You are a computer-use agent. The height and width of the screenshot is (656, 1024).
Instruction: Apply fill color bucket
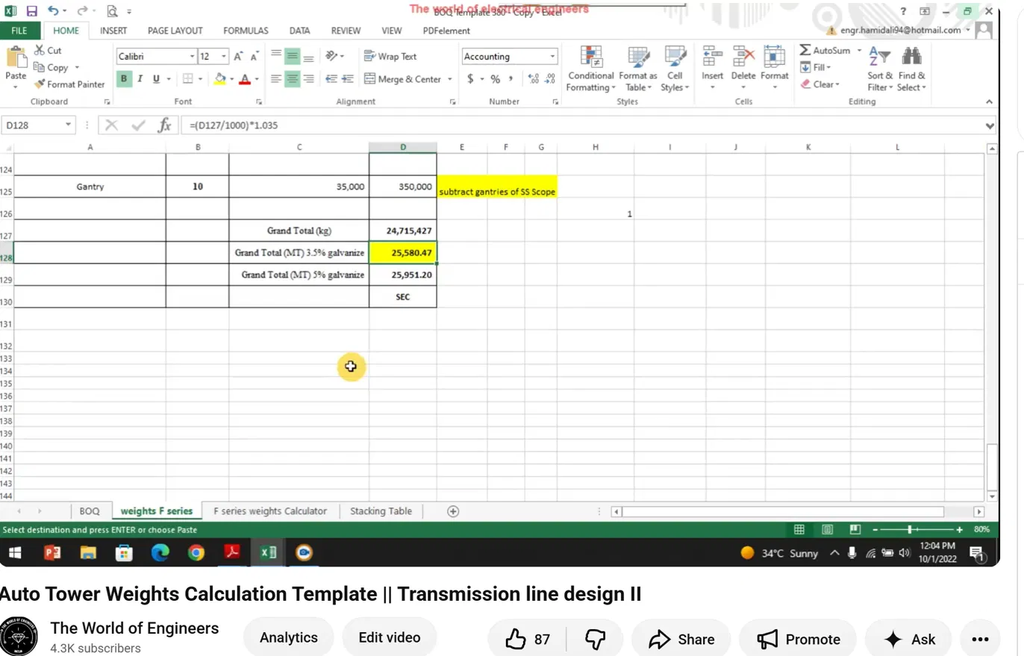(x=220, y=78)
